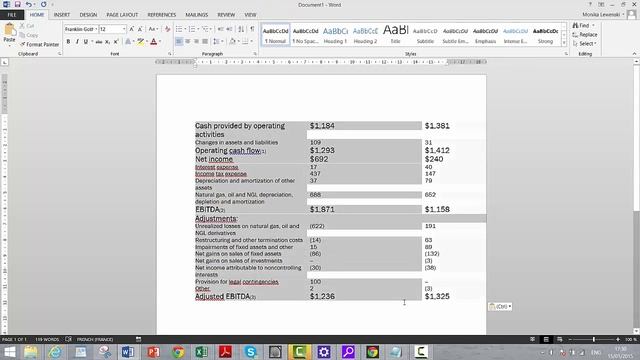Image resolution: width=640 pixels, height=360 pixels.
Task: Toggle subscript formatting
Action: [x=107, y=42]
